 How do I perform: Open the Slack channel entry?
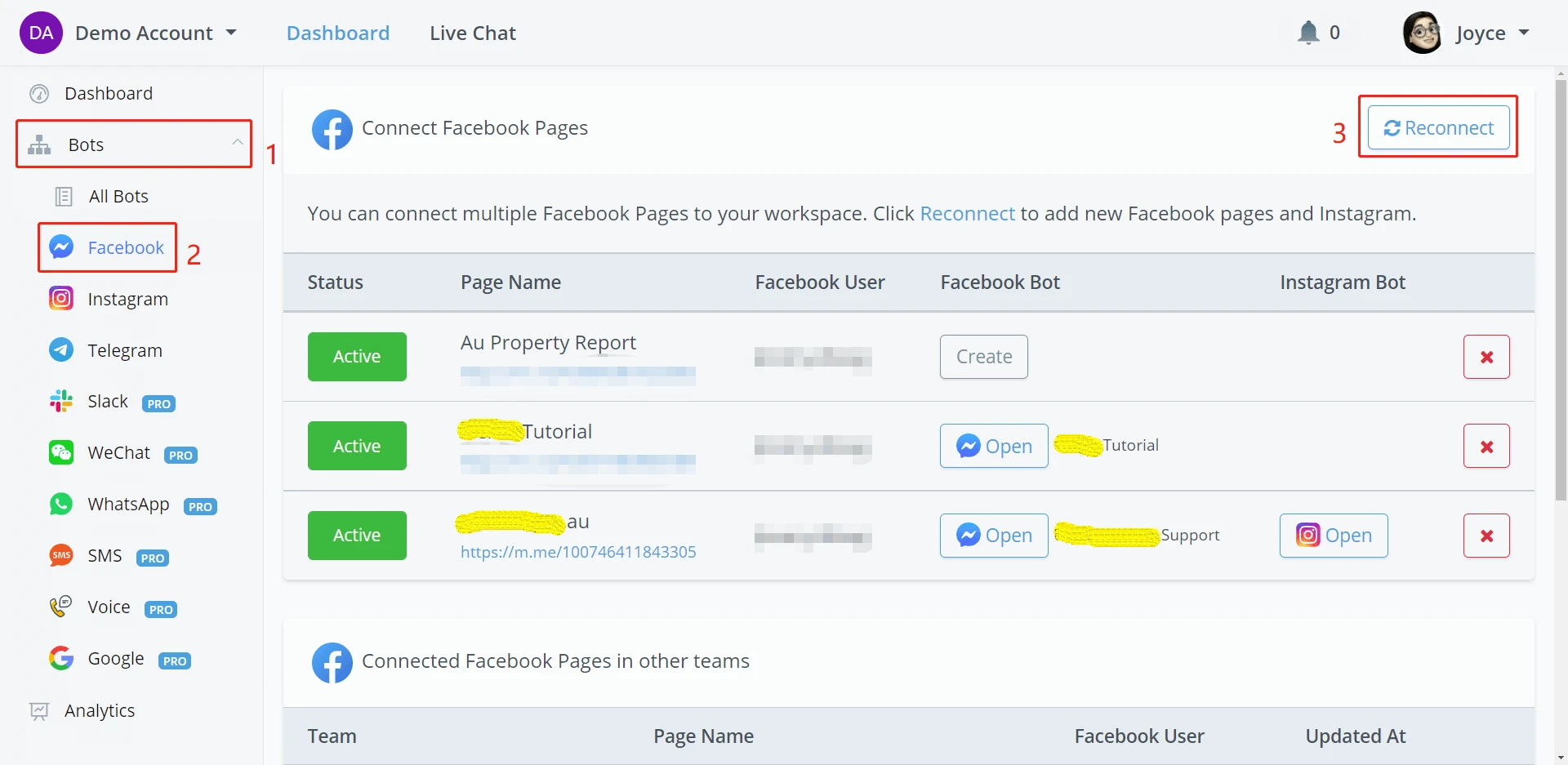pyautogui.click(x=108, y=402)
